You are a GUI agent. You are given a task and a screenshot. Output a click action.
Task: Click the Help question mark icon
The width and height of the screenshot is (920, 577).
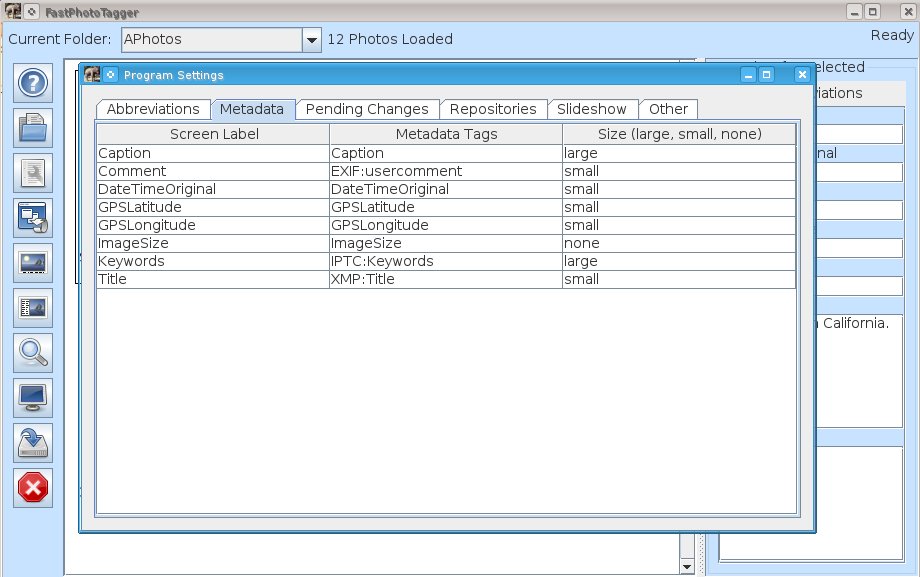click(x=34, y=82)
